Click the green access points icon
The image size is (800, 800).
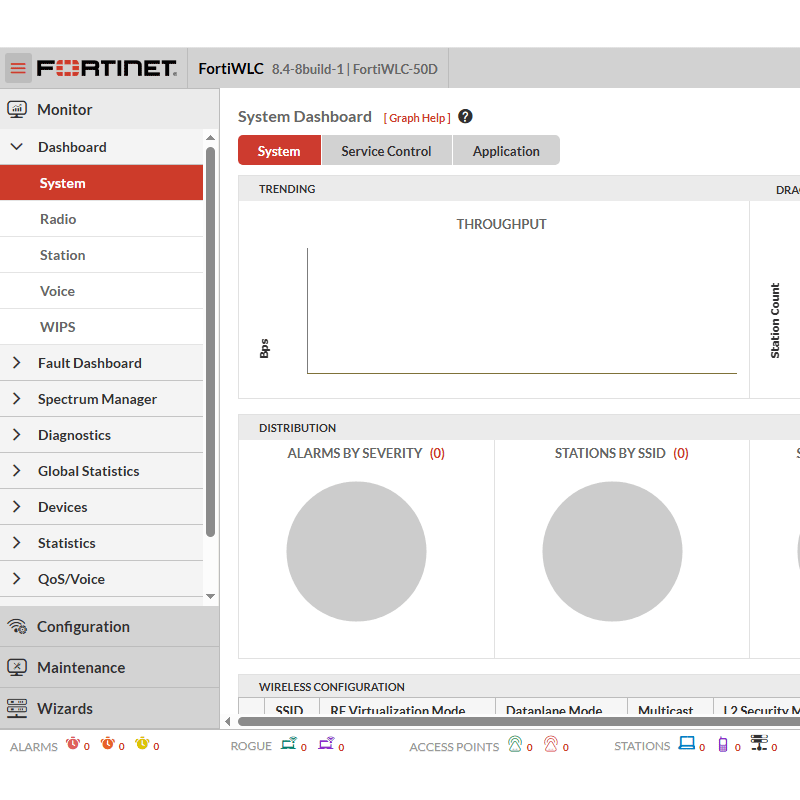coord(515,744)
